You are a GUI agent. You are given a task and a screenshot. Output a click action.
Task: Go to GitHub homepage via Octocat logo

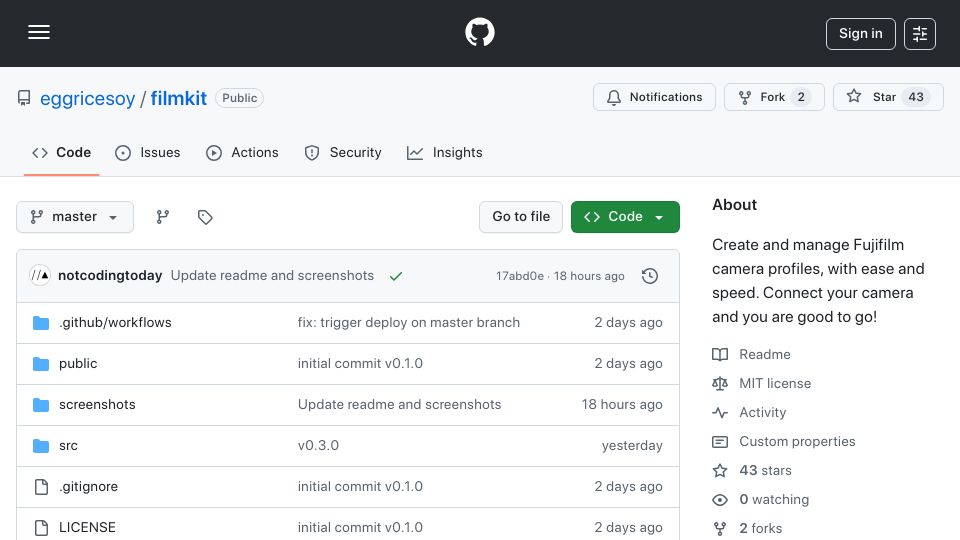(x=479, y=32)
